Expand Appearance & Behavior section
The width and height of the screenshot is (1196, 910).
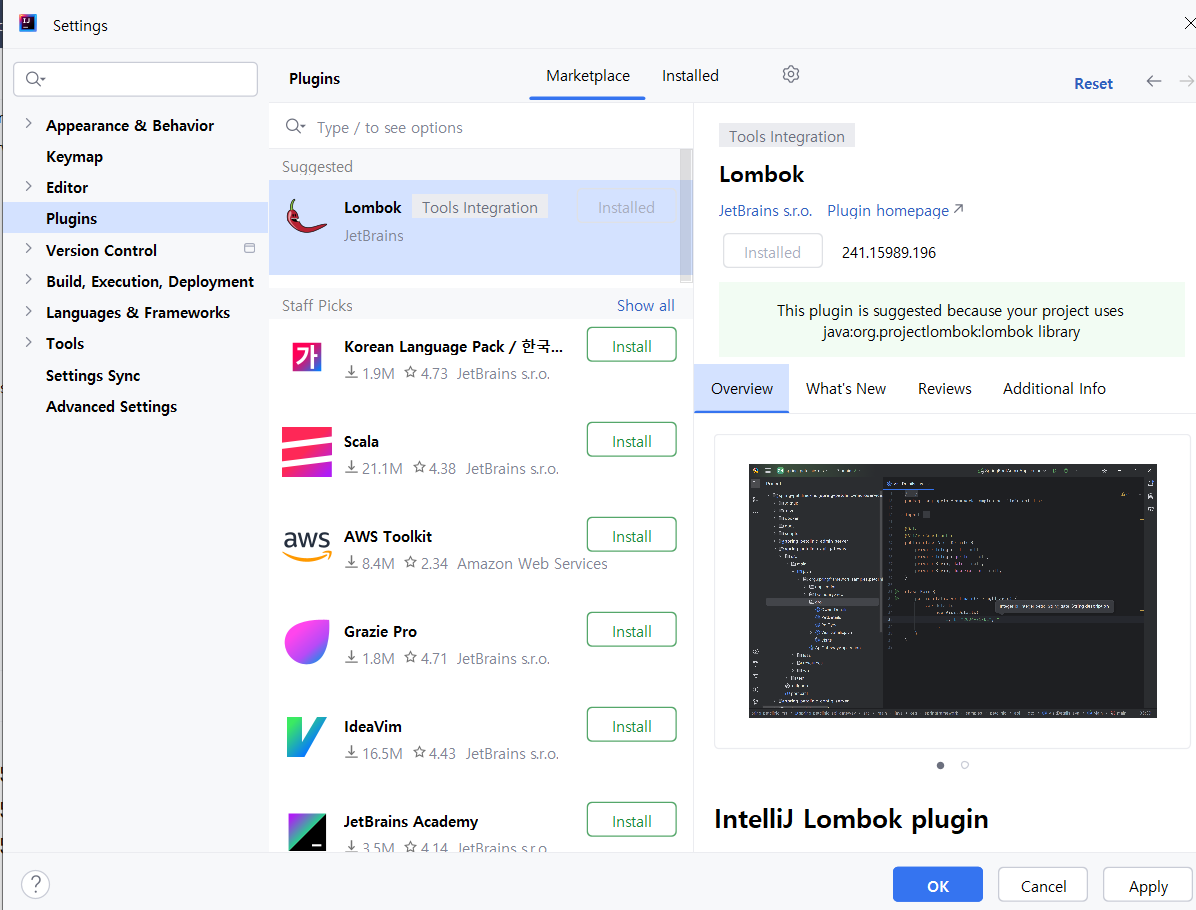tap(28, 124)
